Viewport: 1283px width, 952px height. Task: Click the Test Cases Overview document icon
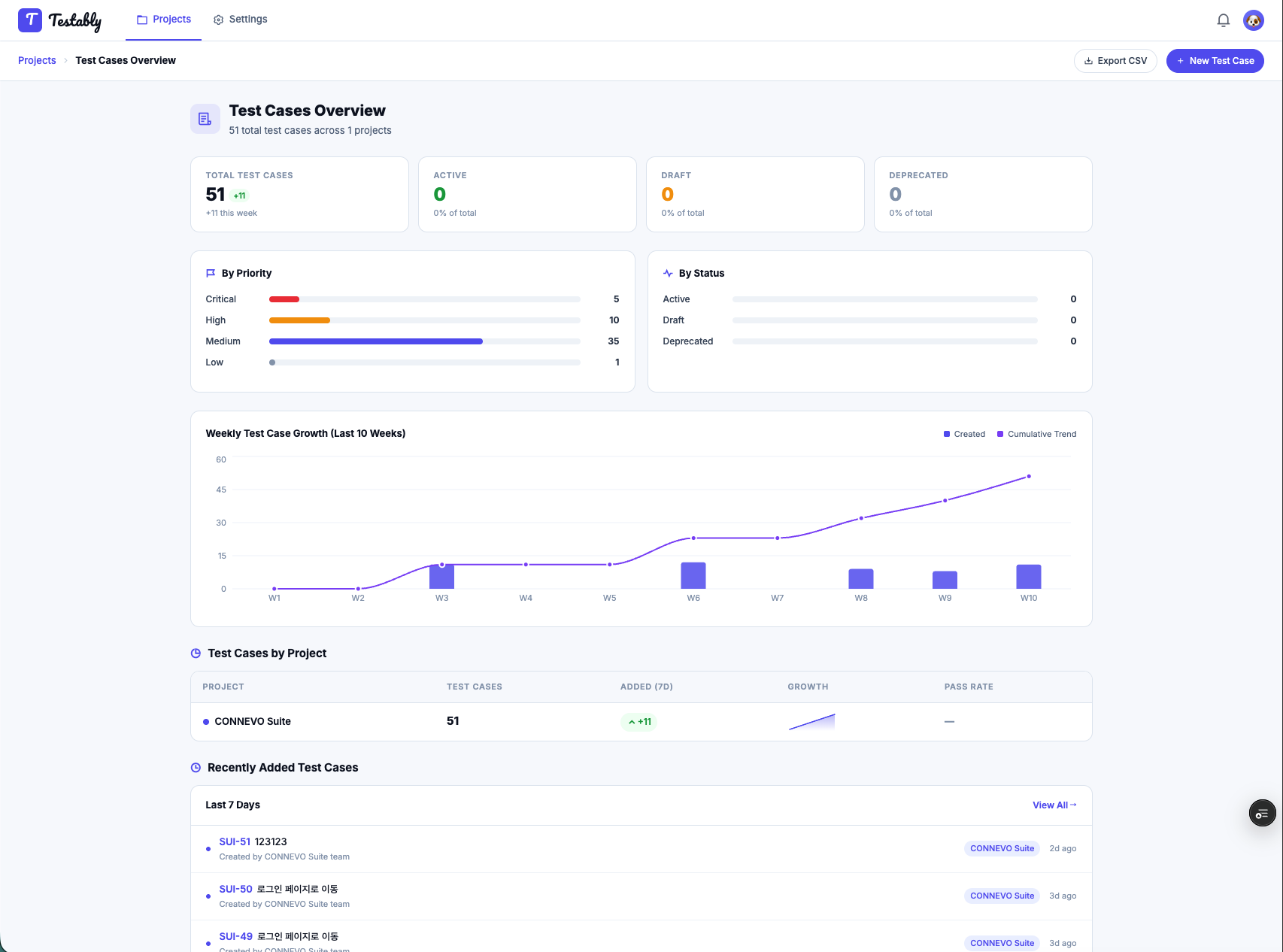205,119
